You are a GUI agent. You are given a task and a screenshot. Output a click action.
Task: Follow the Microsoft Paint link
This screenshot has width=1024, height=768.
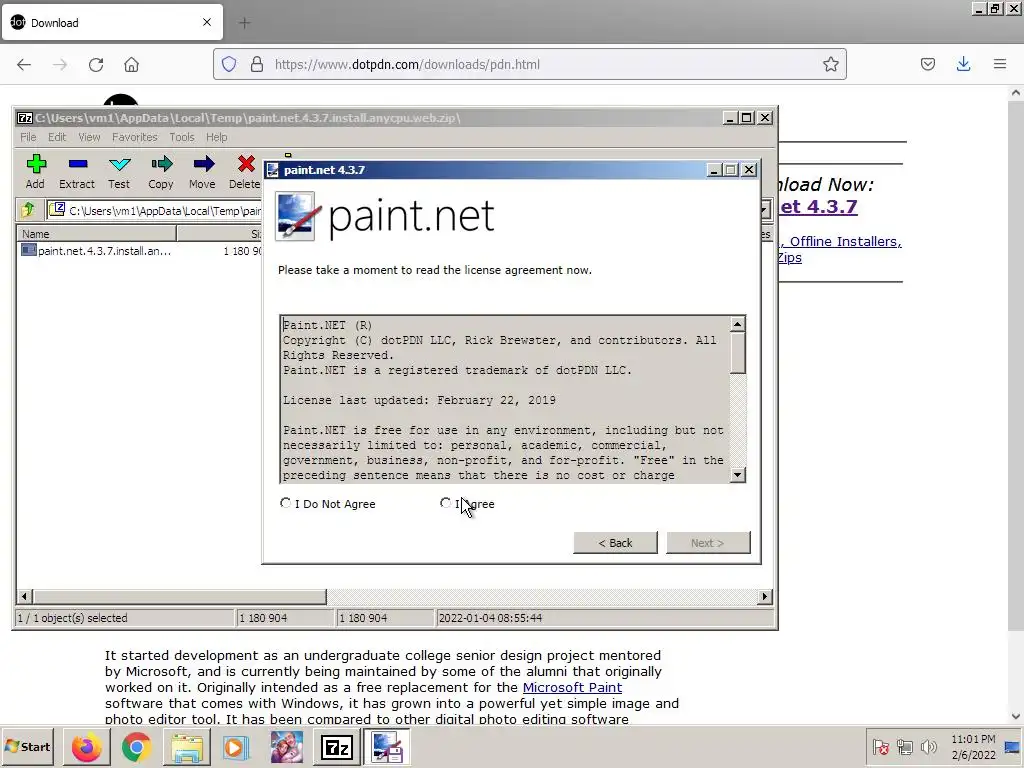pyautogui.click(x=572, y=687)
